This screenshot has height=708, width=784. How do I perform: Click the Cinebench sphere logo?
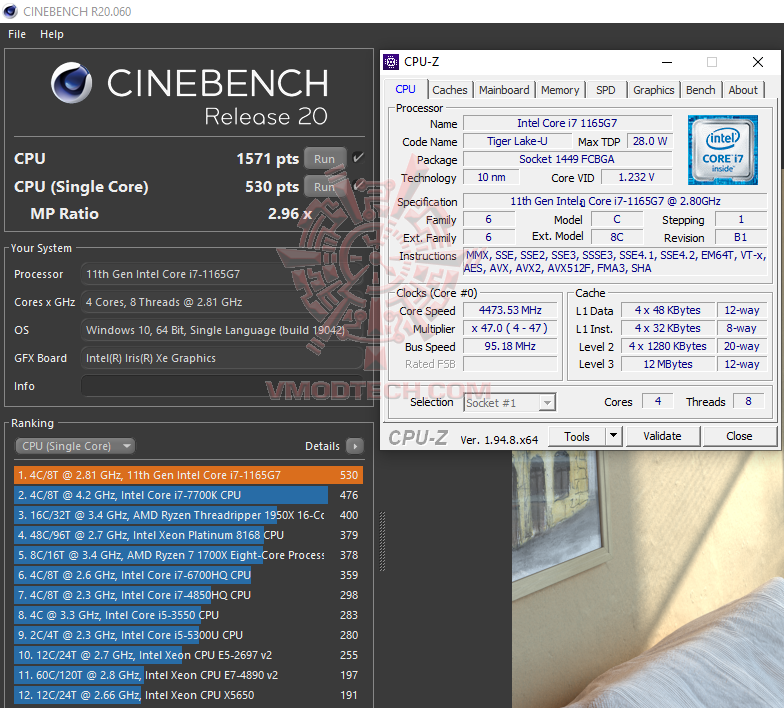point(72,82)
